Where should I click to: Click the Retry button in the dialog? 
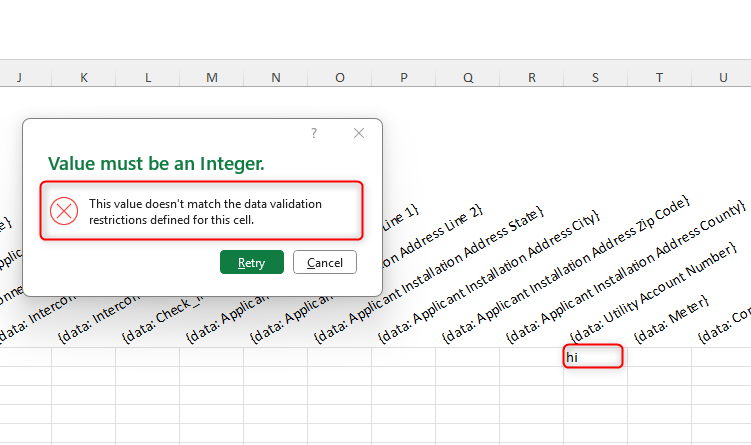tap(251, 262)
